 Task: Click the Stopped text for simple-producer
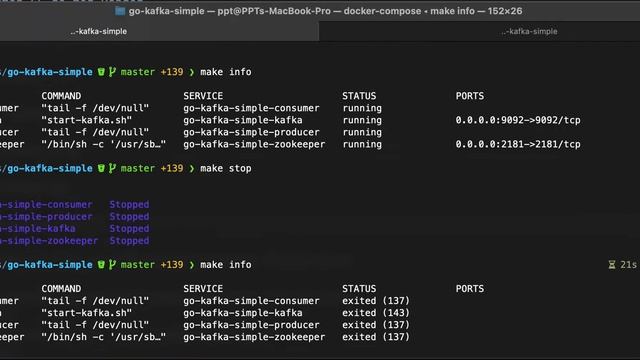pyautogui.click(x=129, y=217)
